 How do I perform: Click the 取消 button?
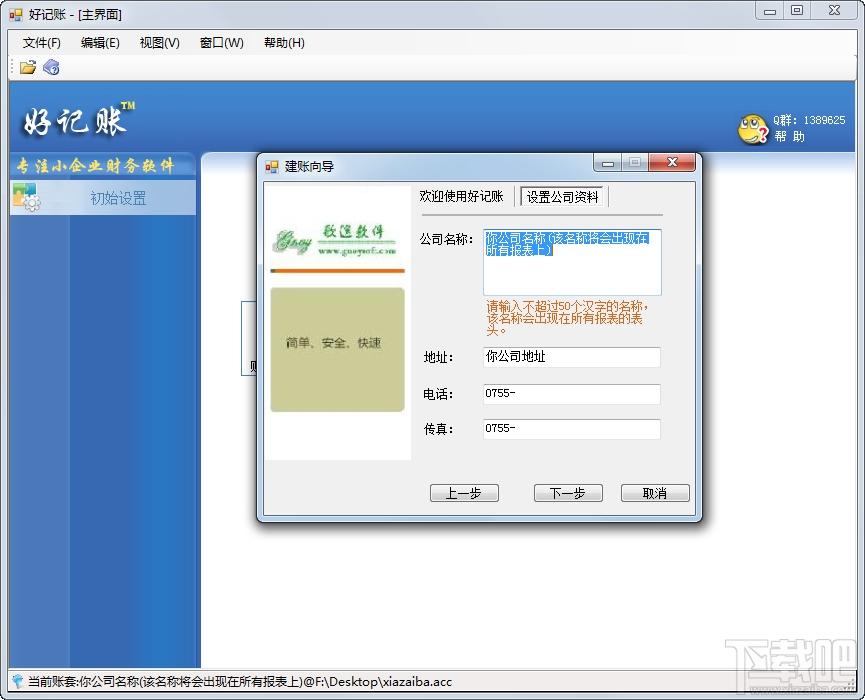pos(655,493)
